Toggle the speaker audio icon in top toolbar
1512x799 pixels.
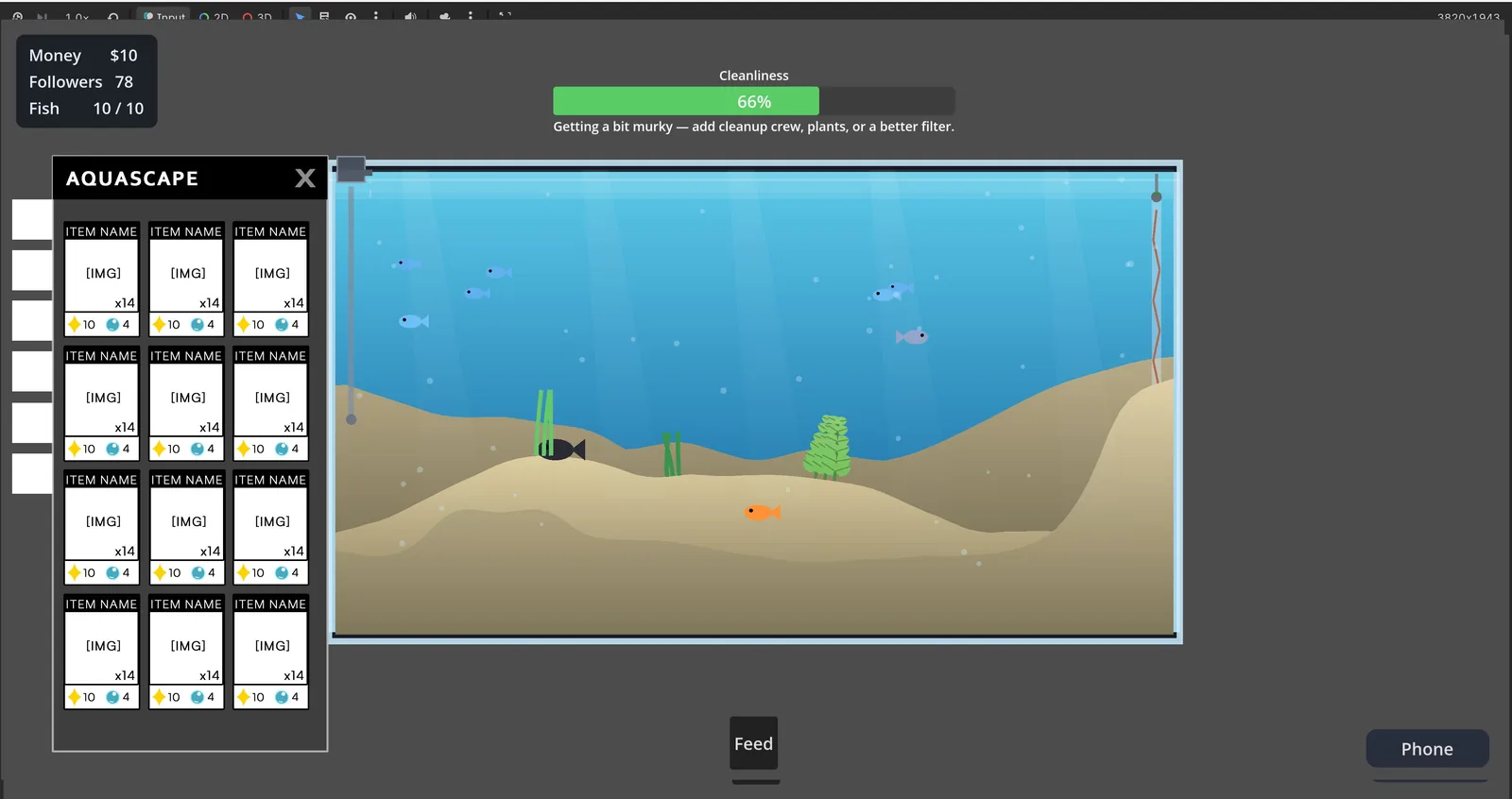click(410, 16)
